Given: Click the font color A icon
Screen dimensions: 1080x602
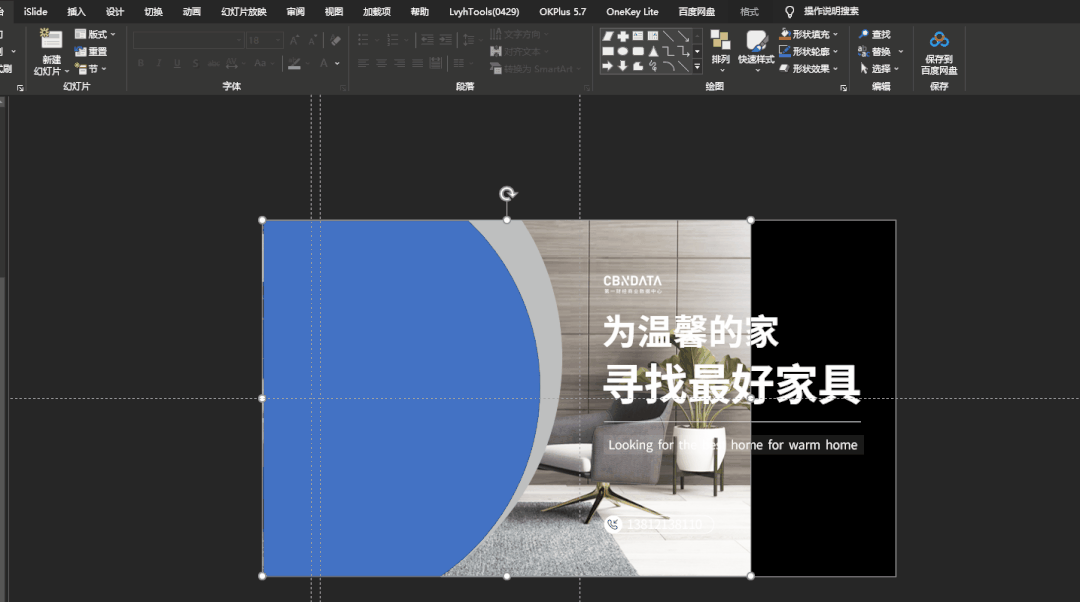Looking at the screenshot, I should [x=323, y=63].
